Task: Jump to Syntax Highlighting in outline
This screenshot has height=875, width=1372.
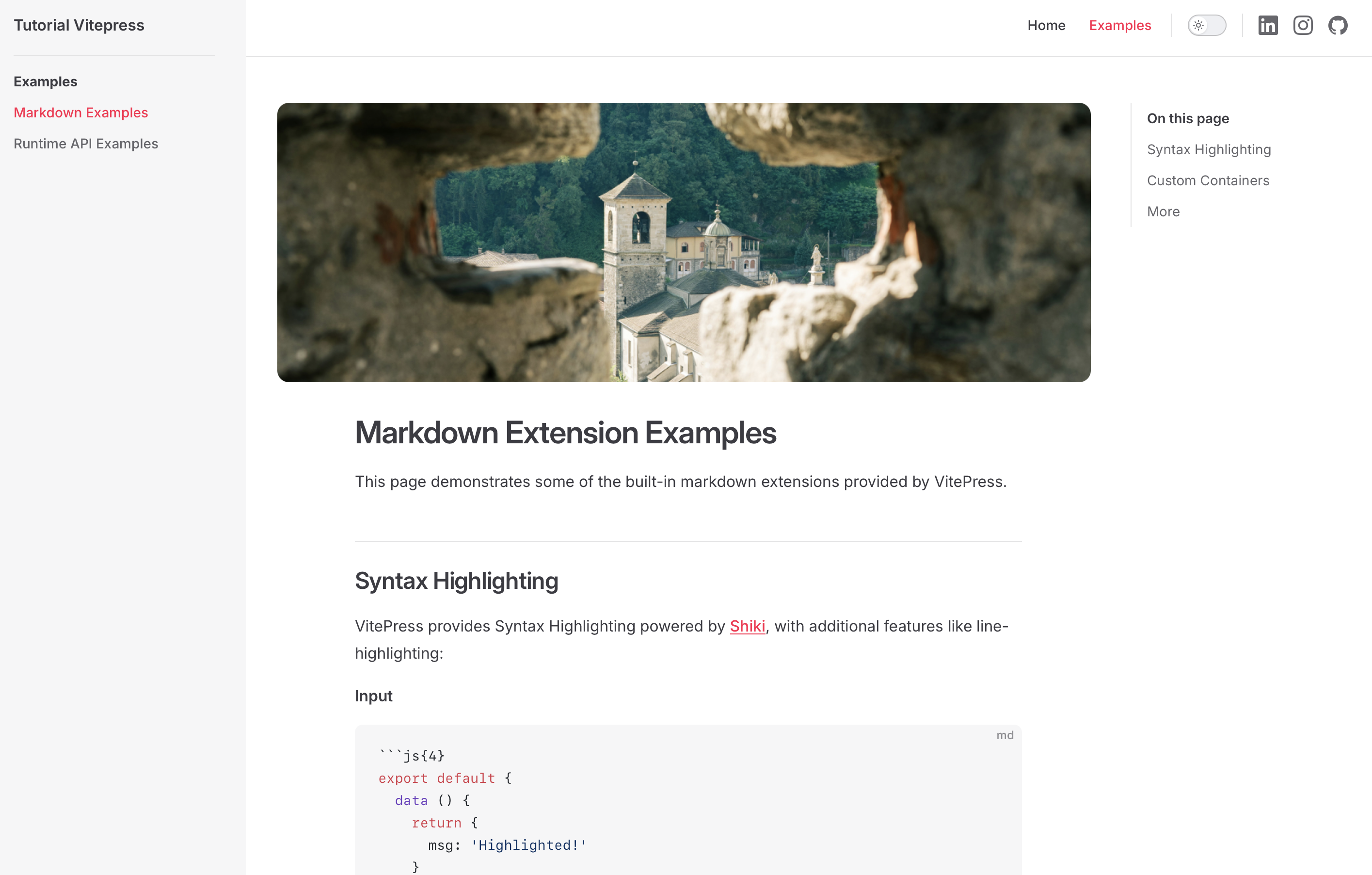Action: (1209, 149)
